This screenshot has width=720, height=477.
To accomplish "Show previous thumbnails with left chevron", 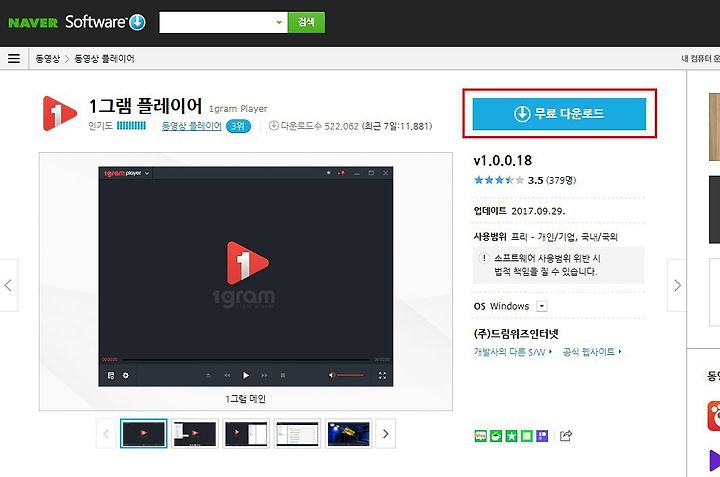I will (106, 433).
